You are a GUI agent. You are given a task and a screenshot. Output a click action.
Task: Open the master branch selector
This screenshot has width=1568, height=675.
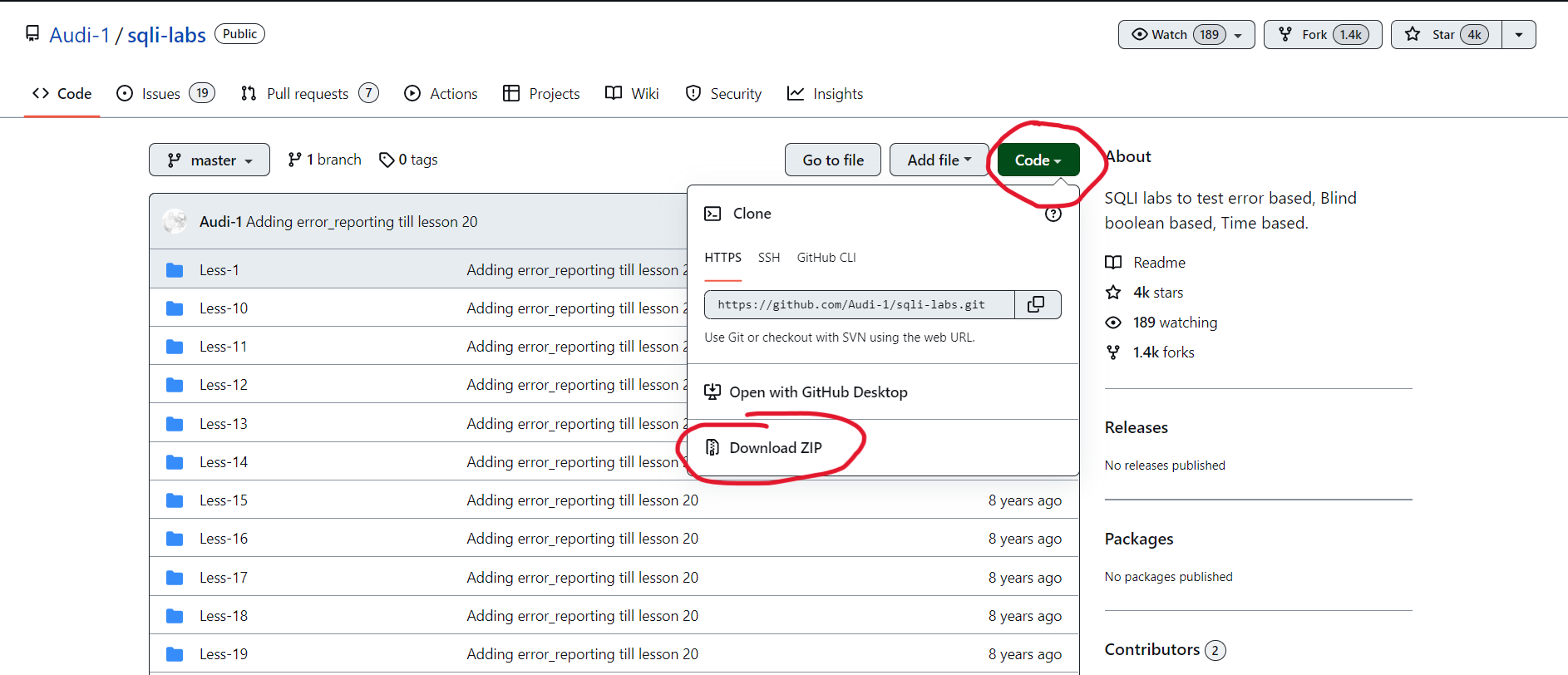(x=210, y=160)
